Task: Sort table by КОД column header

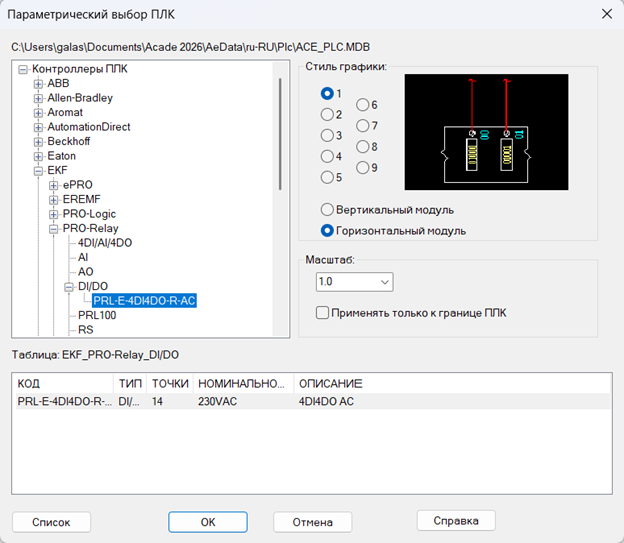Action: [63, 383]
